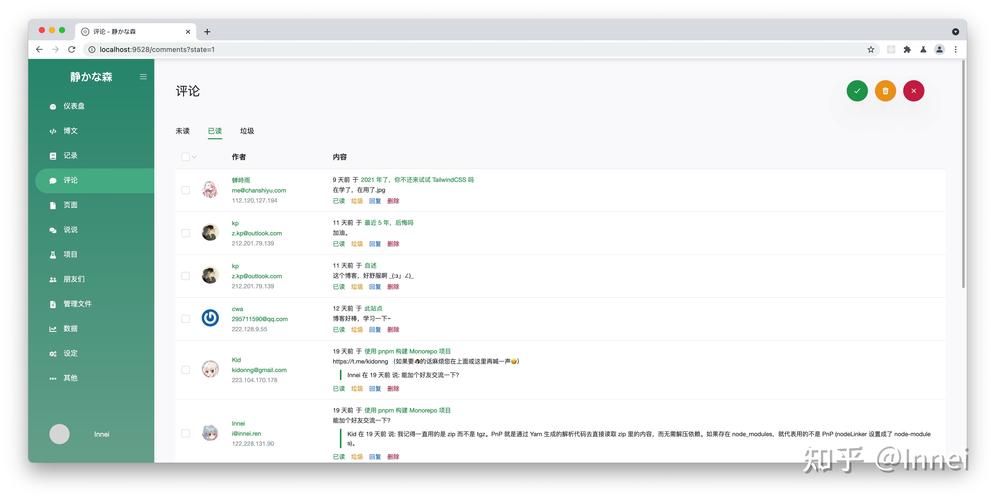The height and width of the screenshot is (500, 995).
Task: Select the 记录 book icon in sidebar
Action: [x=53, y=156]
